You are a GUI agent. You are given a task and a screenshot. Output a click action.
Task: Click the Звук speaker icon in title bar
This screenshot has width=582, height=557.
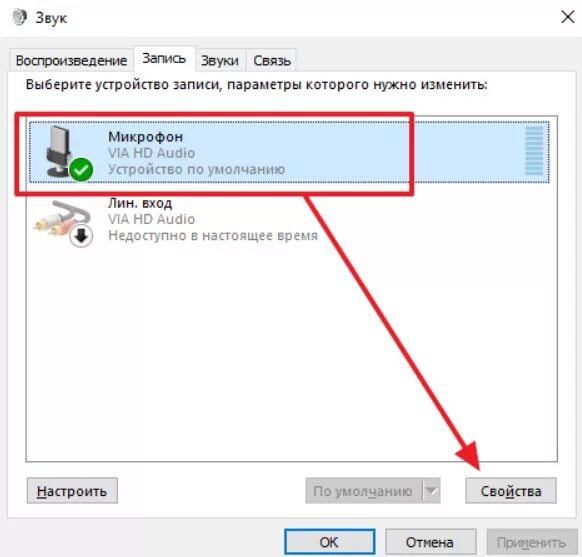(19, 17)
